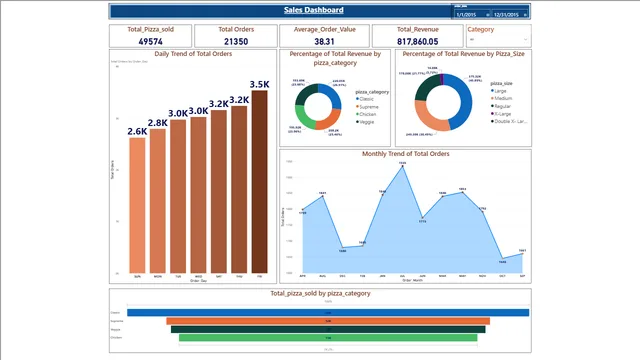
Task: Select Medium in pizza_size legend
Action: [x=501, y=98]
